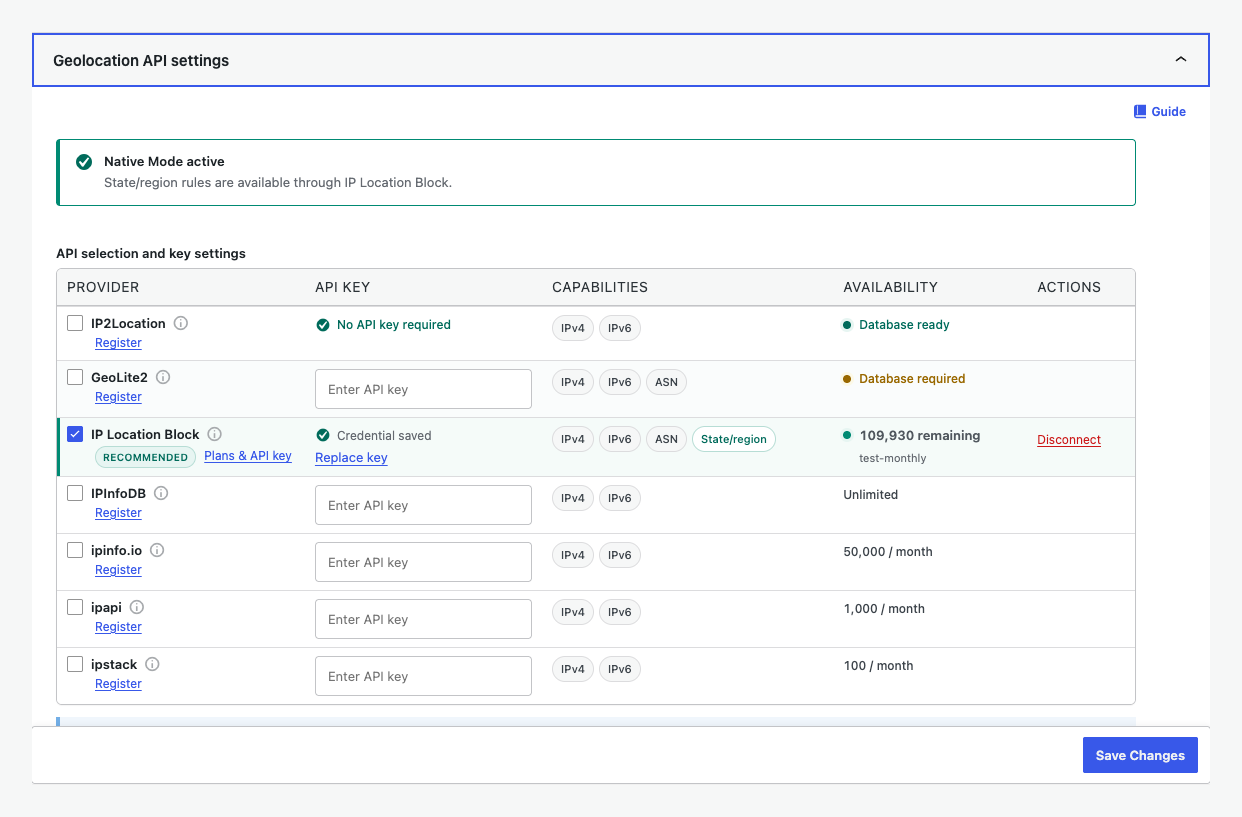Click the AVAILABILITY column header

click(890, 287)
